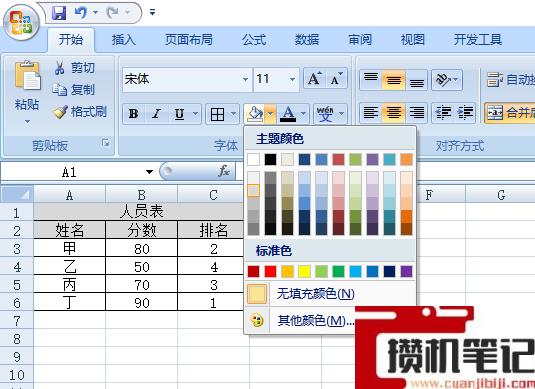
Task: Undo the last action
Action: pyautogui.click(x=81, y=13)
